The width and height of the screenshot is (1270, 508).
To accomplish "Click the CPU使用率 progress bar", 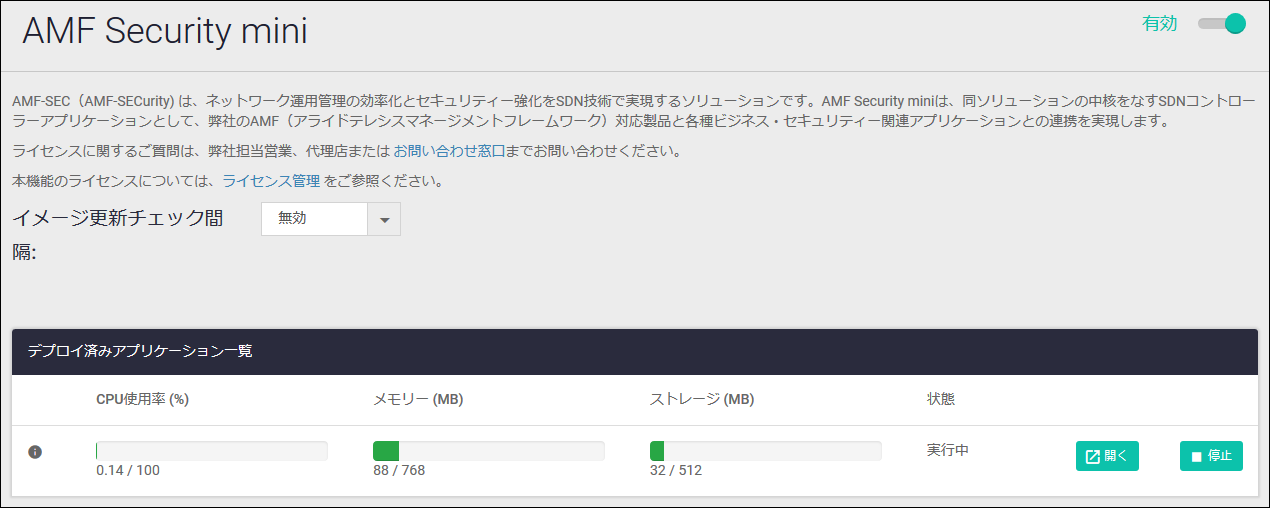I will click(212, 451).
